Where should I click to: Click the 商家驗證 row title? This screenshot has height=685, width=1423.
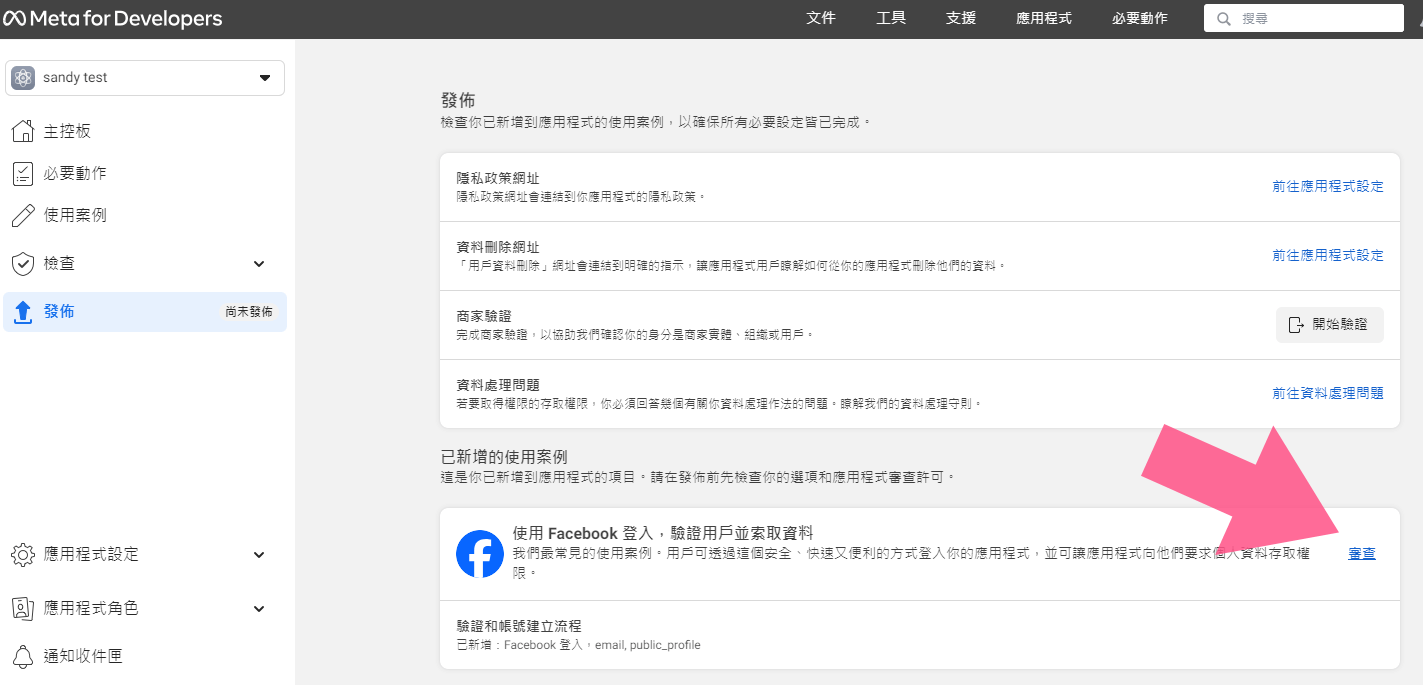[x=484, y=316]
